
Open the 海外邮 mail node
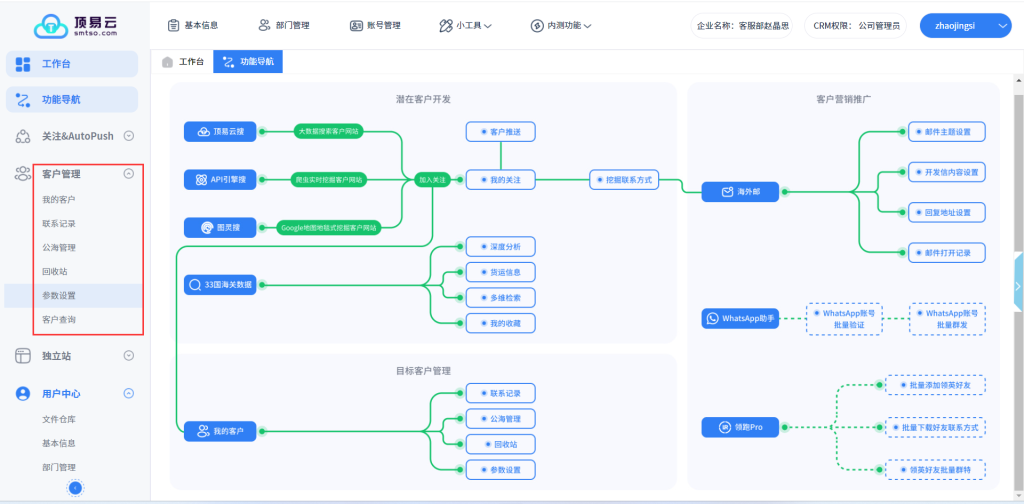[x=741, y=192]
